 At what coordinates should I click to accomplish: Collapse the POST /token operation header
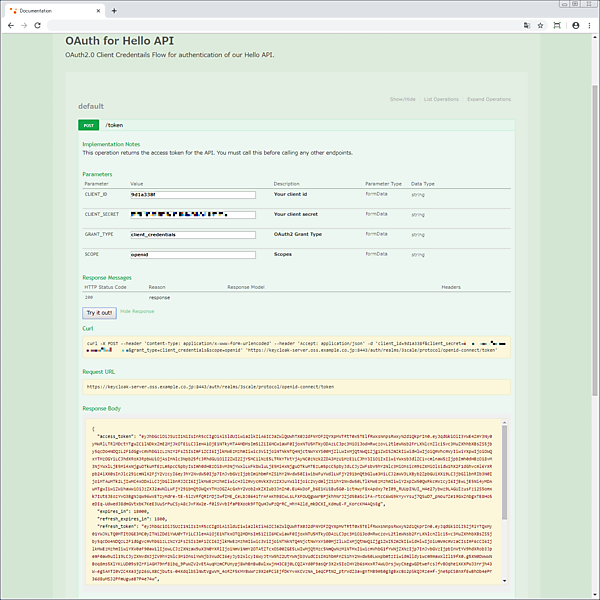(115, 126)
